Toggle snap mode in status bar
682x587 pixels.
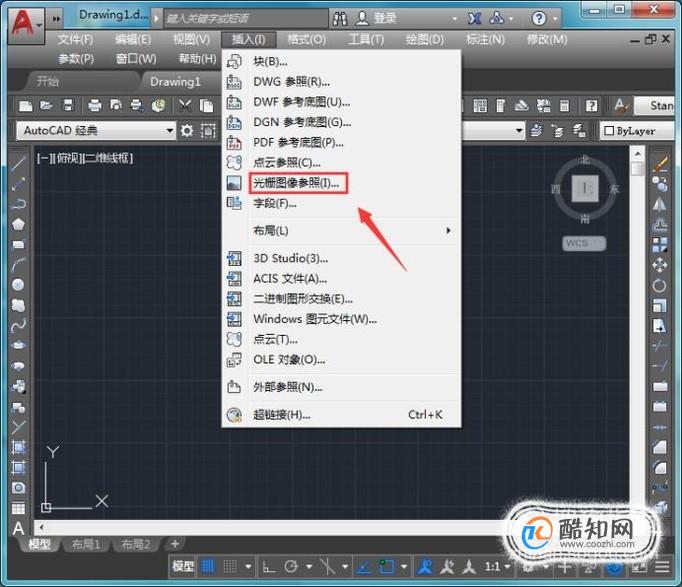[230, 567]
